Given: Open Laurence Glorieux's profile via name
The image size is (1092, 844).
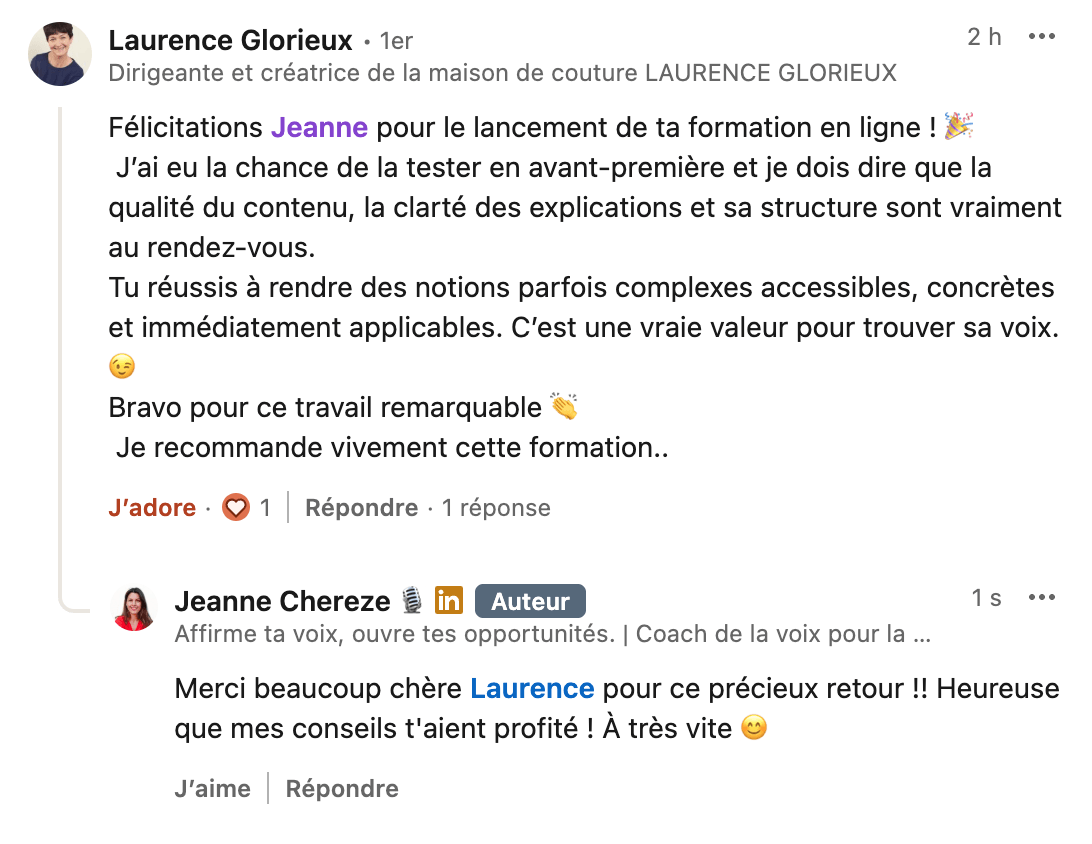Looking at the screenshot, I should coord(230,40).
